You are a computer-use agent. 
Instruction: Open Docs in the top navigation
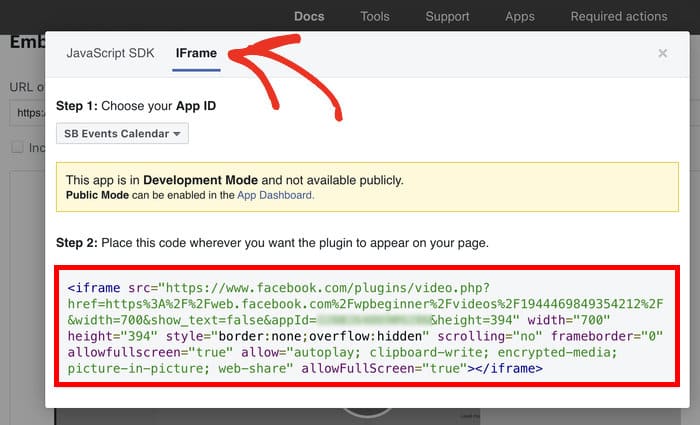coord(309,16)
